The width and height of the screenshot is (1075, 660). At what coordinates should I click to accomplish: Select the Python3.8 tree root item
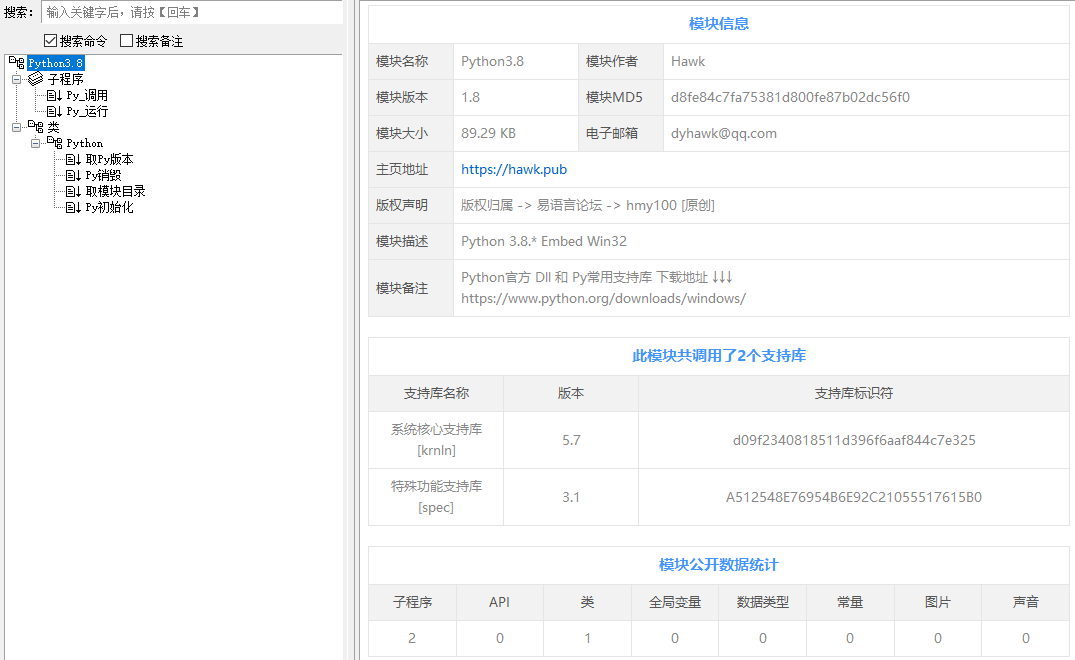pyautogui.click(x=56, y=62)
